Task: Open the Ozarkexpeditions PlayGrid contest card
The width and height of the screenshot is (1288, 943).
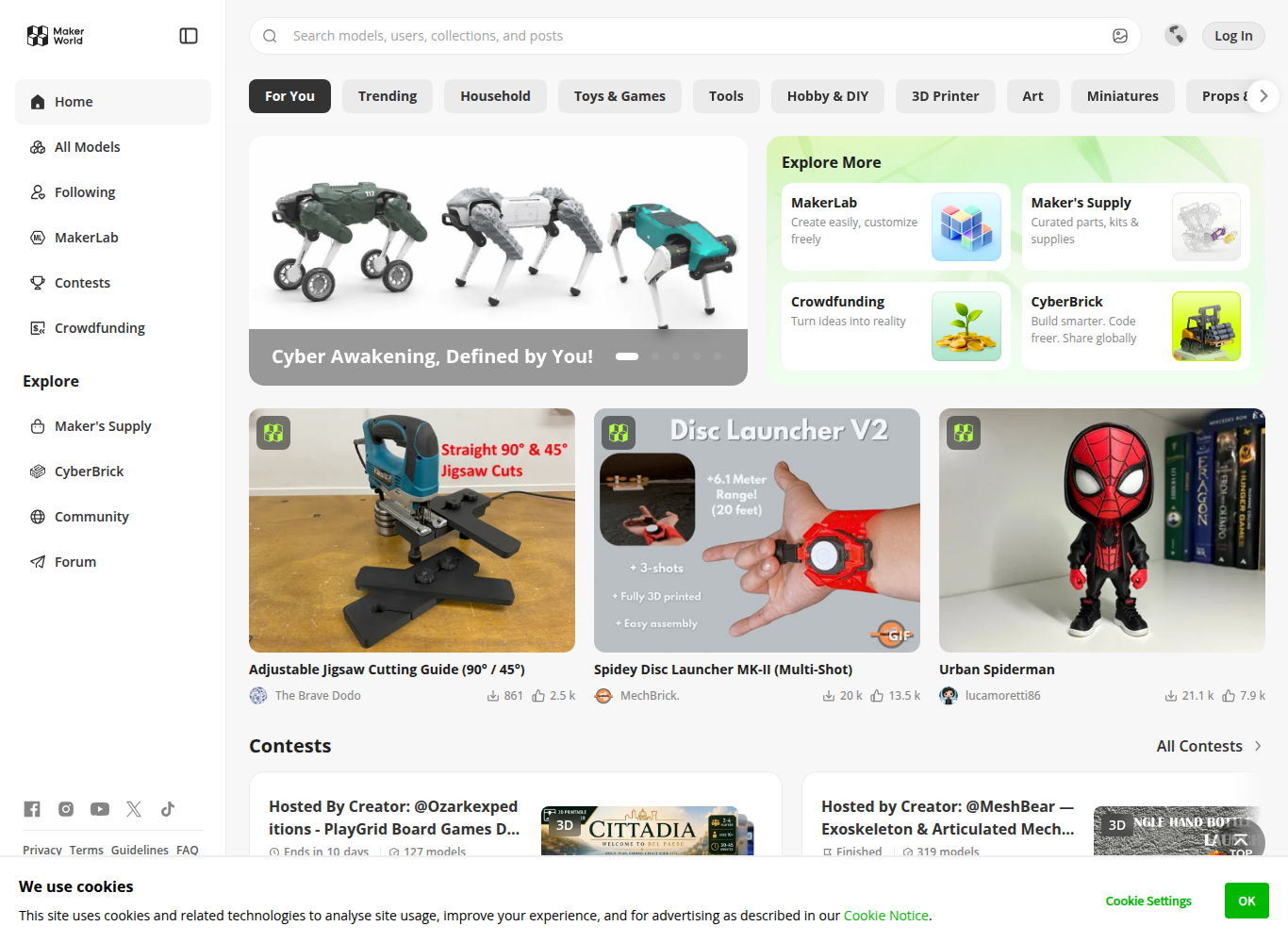Action: point(515,816)
